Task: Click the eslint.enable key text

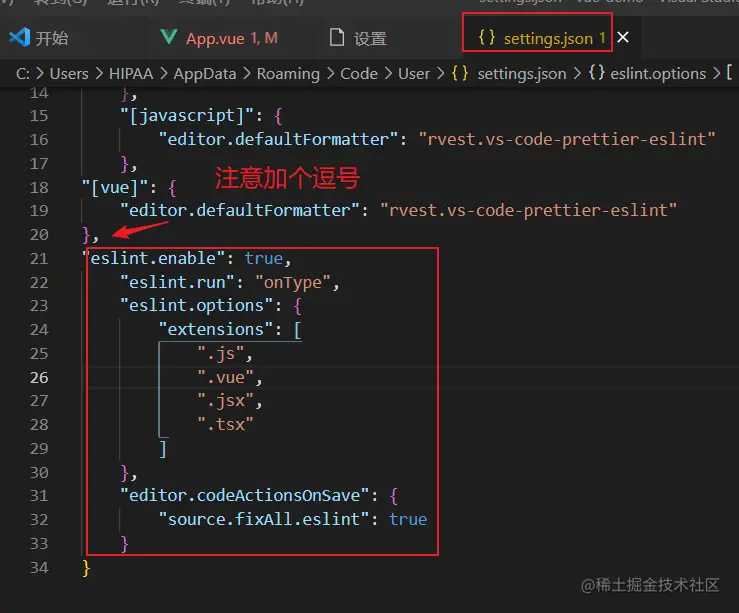Action: click(154, 258)
